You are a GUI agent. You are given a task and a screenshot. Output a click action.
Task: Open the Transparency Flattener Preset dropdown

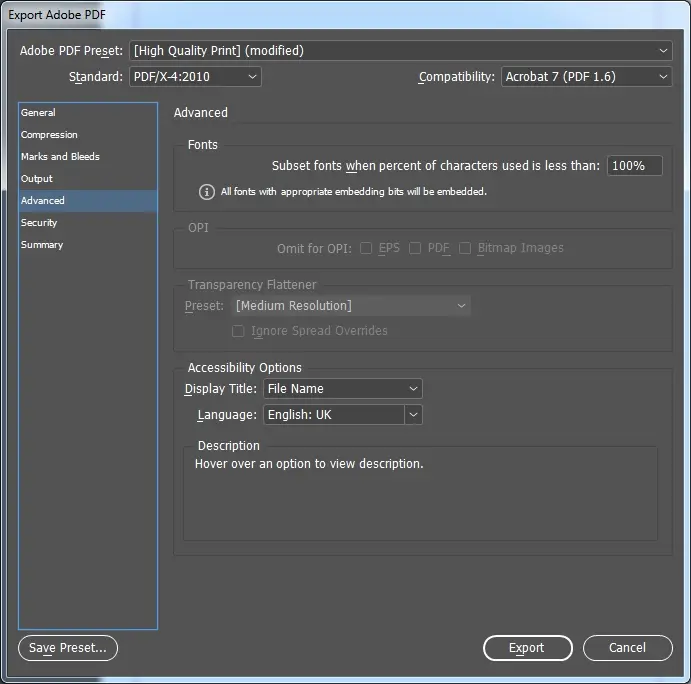(x=351, y=306)
